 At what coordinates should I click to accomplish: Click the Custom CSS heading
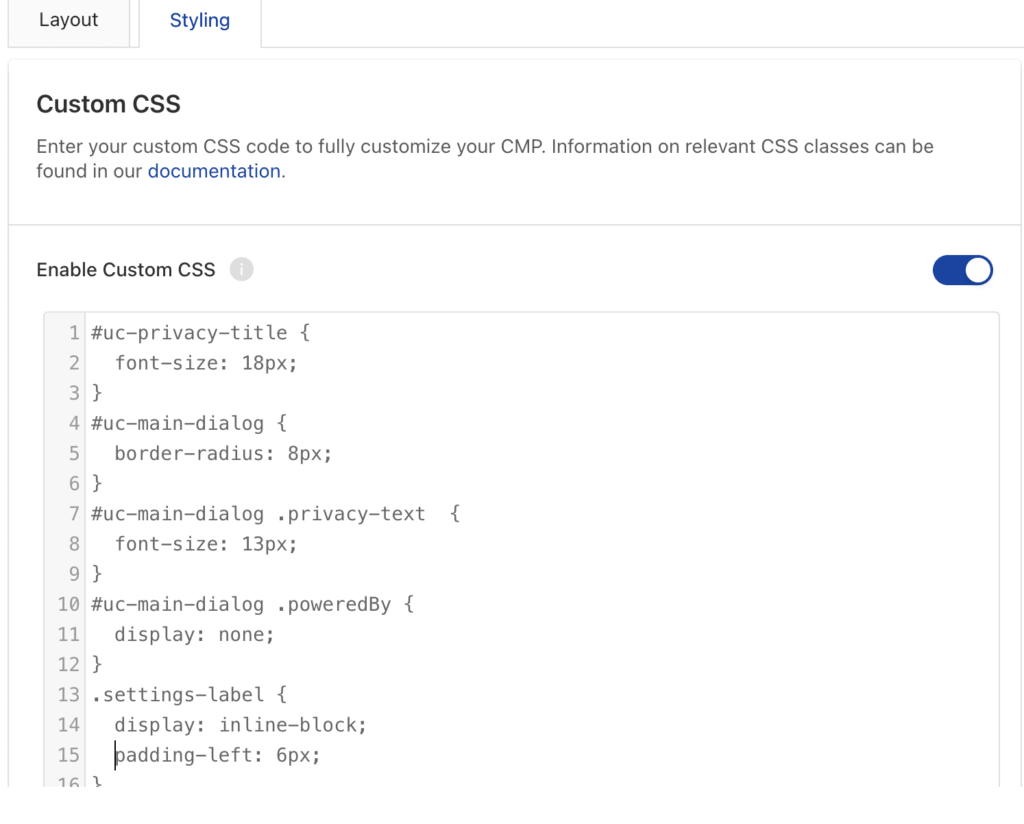[108, 104]
